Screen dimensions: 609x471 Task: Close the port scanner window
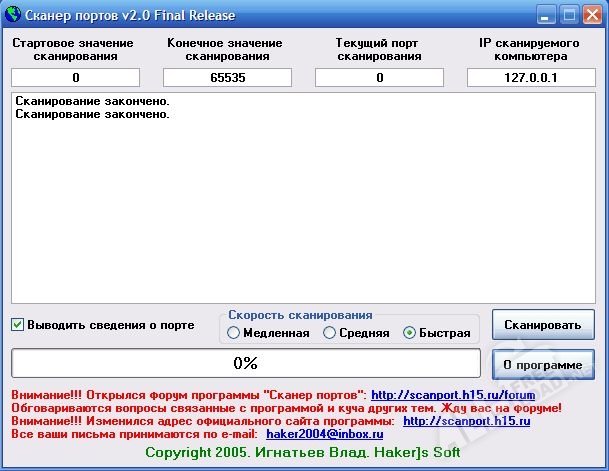click(x=591, y=14)
